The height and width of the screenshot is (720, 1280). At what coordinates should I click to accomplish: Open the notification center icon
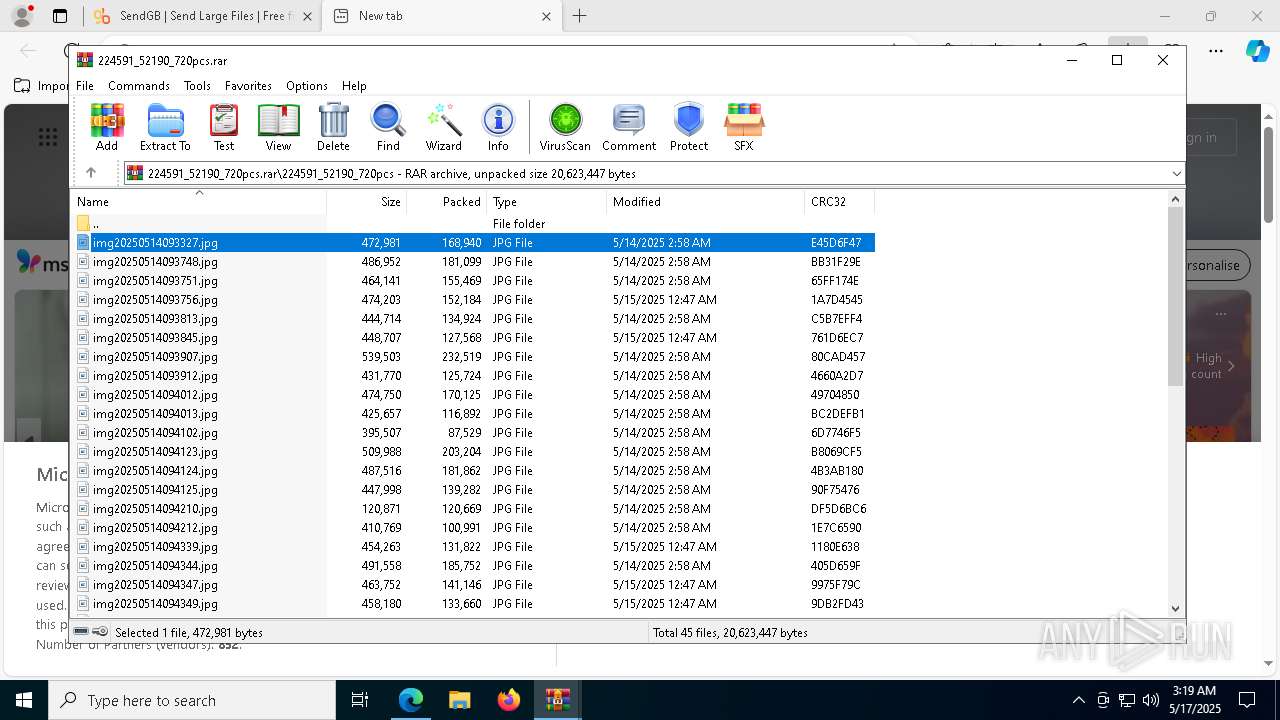click(x=1247, y=700)
